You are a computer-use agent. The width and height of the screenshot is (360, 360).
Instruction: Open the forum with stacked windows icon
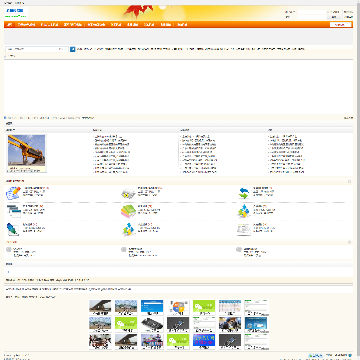[x=14, y=211]
